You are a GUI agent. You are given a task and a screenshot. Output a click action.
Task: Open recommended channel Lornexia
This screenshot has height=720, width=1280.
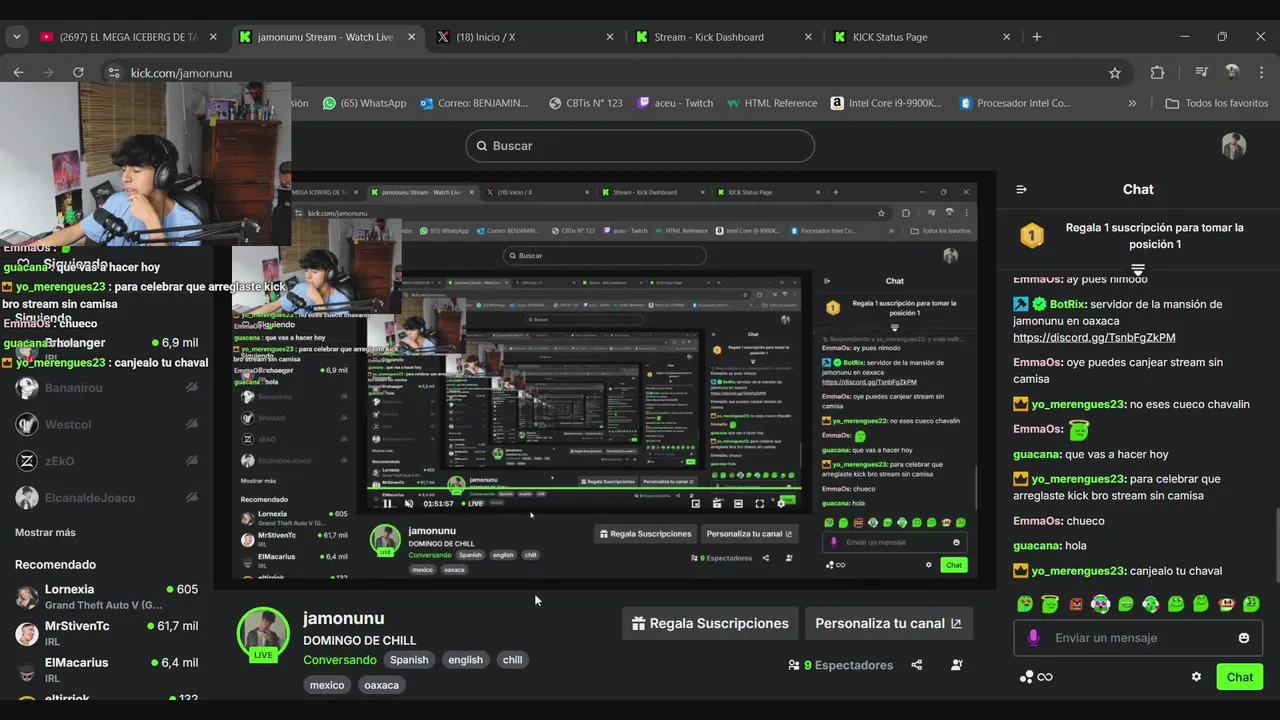(x=106, y=597)
